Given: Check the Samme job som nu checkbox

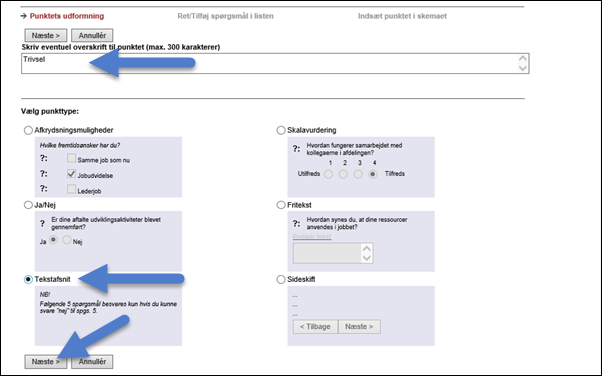Looking at the screenshot, I should (71, 158).
